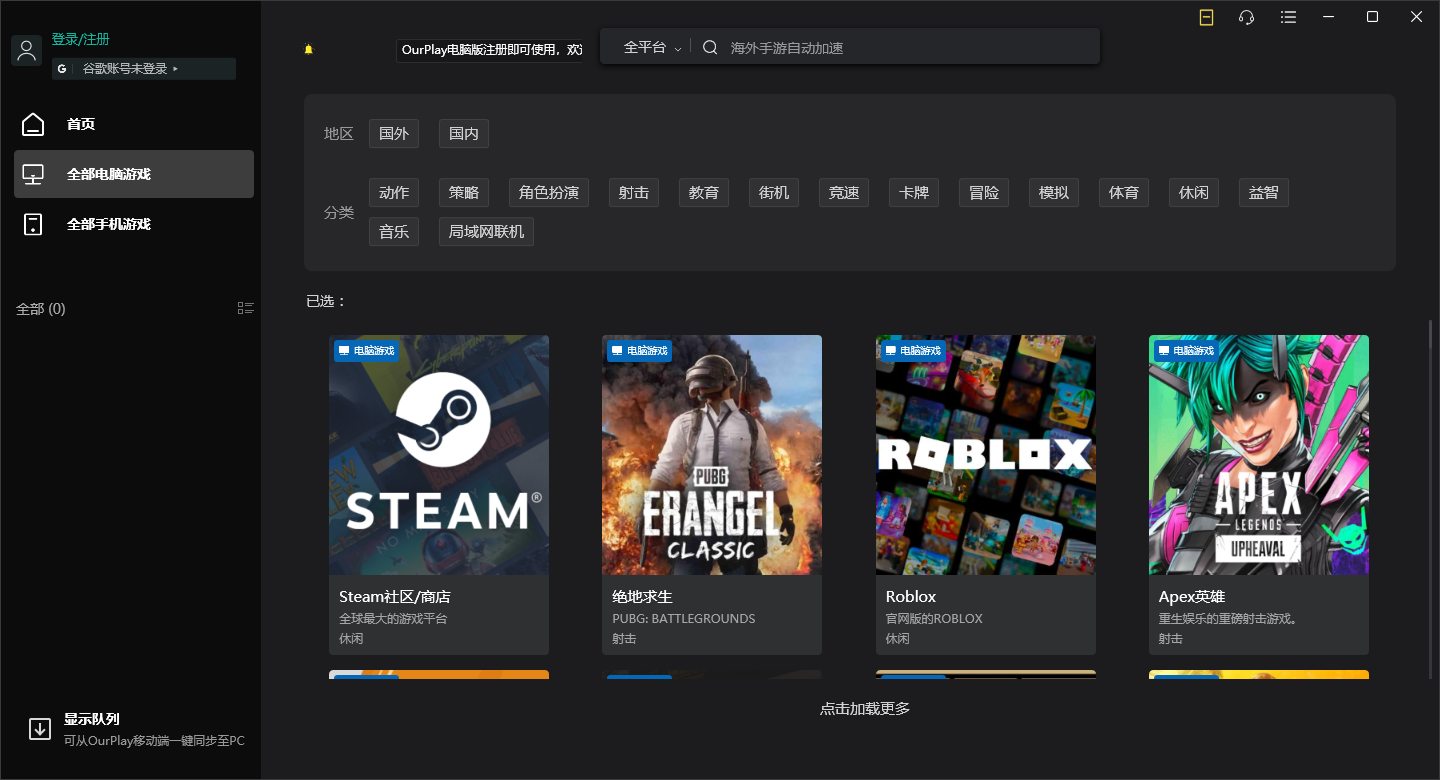Select the 首页 home icon in sidebar
Image resolution: width=1440 pixels, height=780 pixels.
coord(33,123)
